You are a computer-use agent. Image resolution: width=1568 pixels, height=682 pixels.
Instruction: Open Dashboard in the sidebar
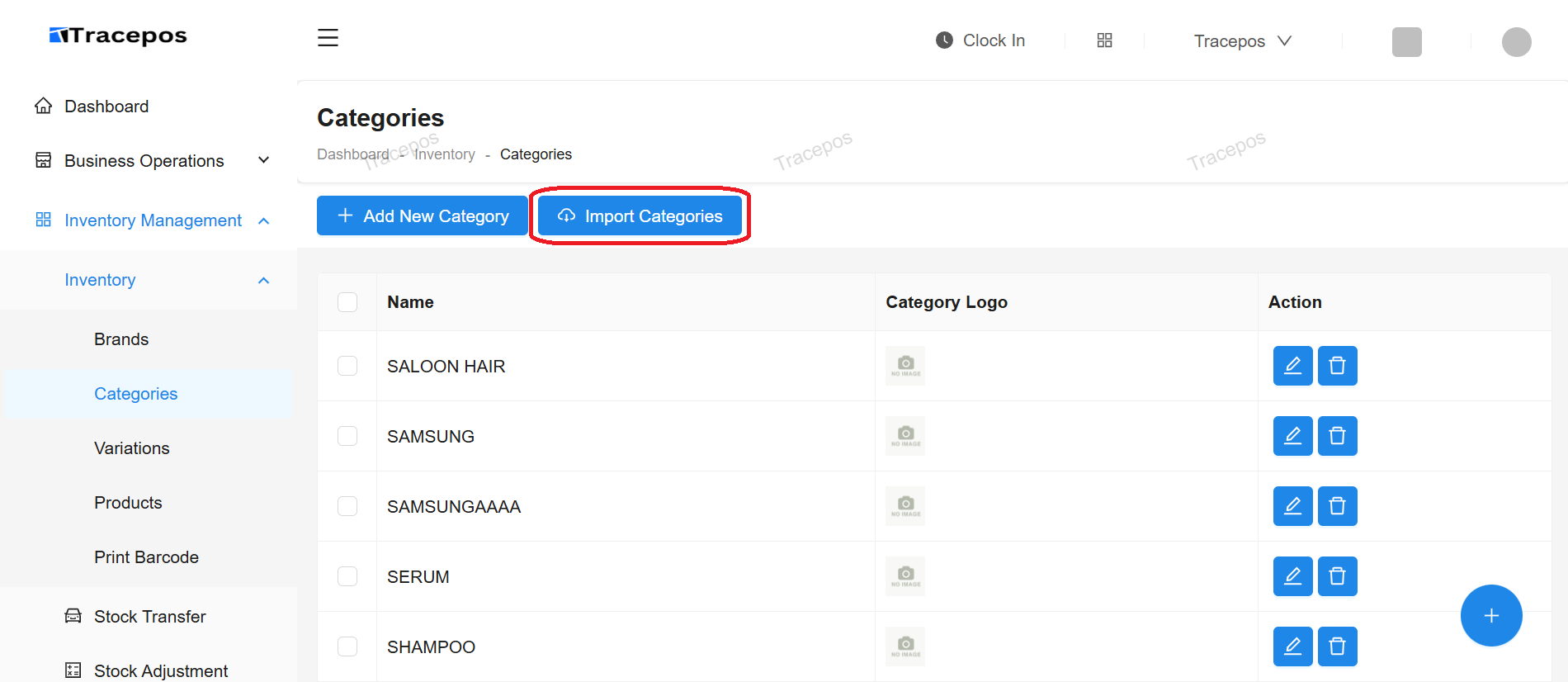click(x=106, y=107)
